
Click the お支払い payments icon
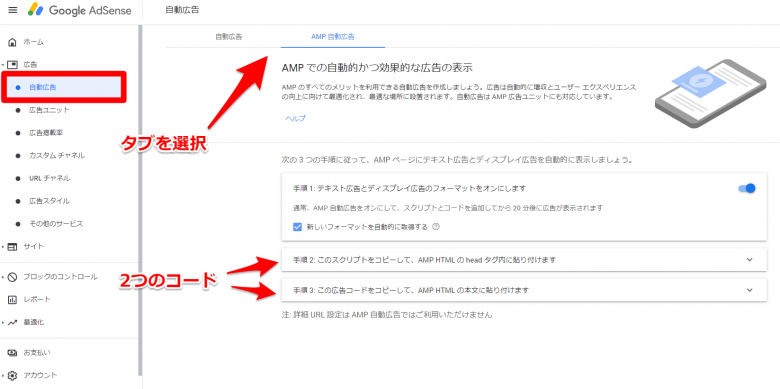[x=13, y=353]
